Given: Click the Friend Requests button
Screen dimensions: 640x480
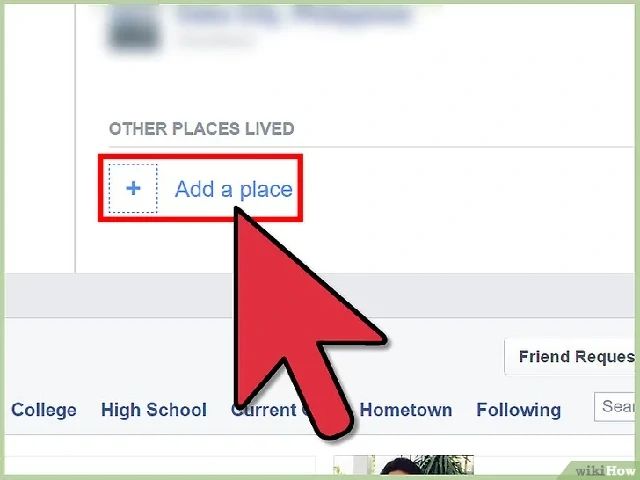Looking at the screenshot, I should coord(571,357).
